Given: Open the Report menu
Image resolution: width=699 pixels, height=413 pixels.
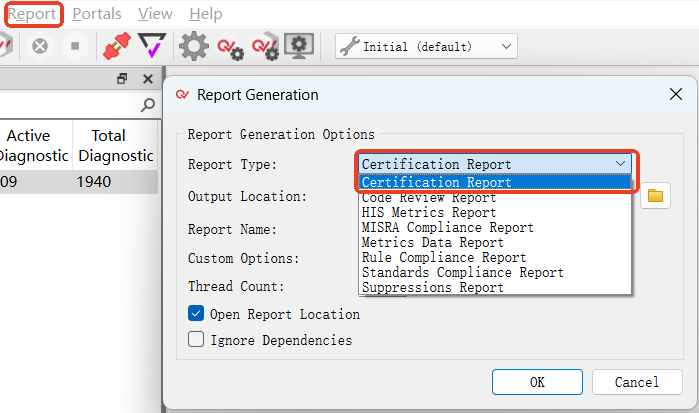Looking at the screenshot, I should (x=32, y=14).
